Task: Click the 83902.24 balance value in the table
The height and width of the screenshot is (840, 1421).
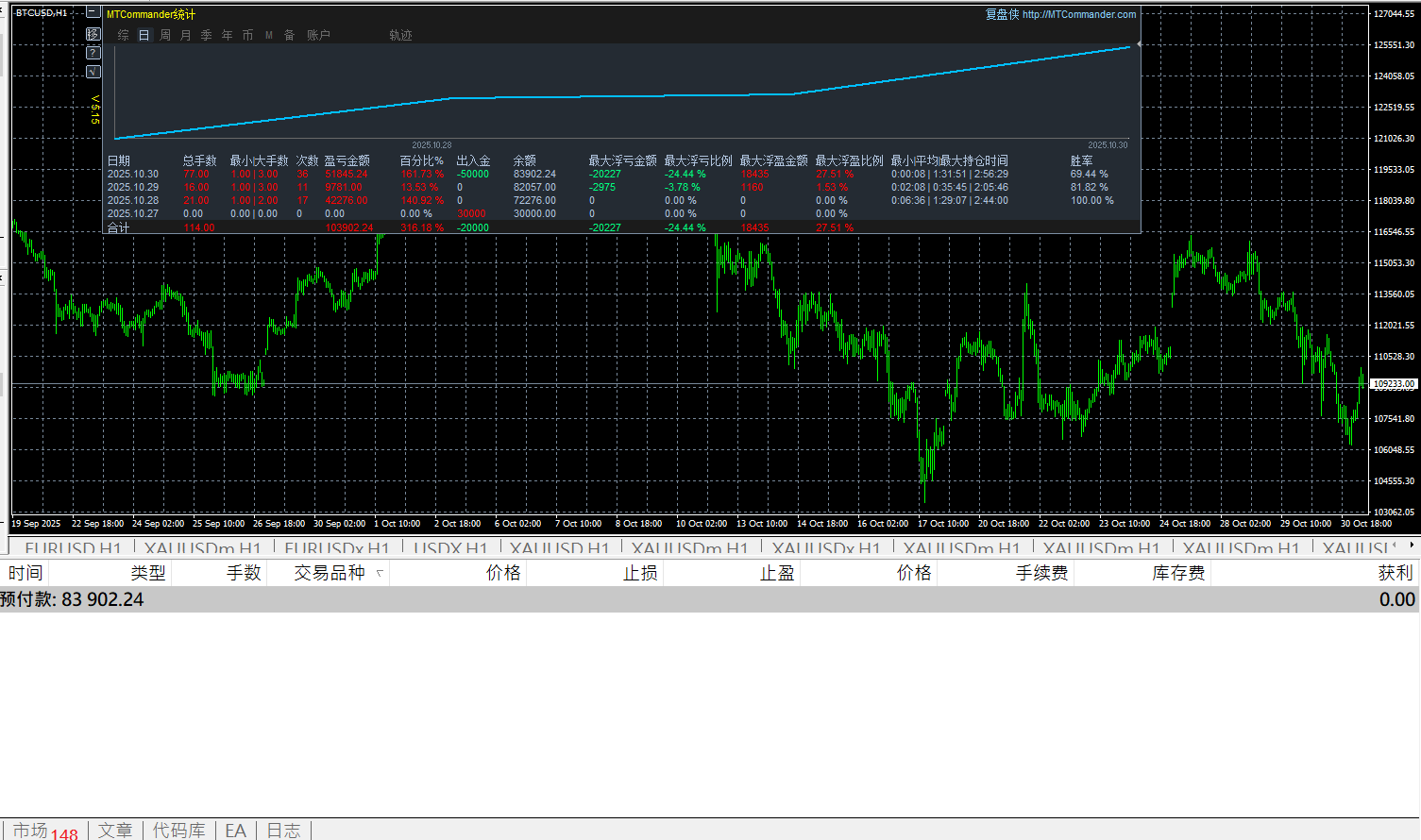Action: pos(534,174)
